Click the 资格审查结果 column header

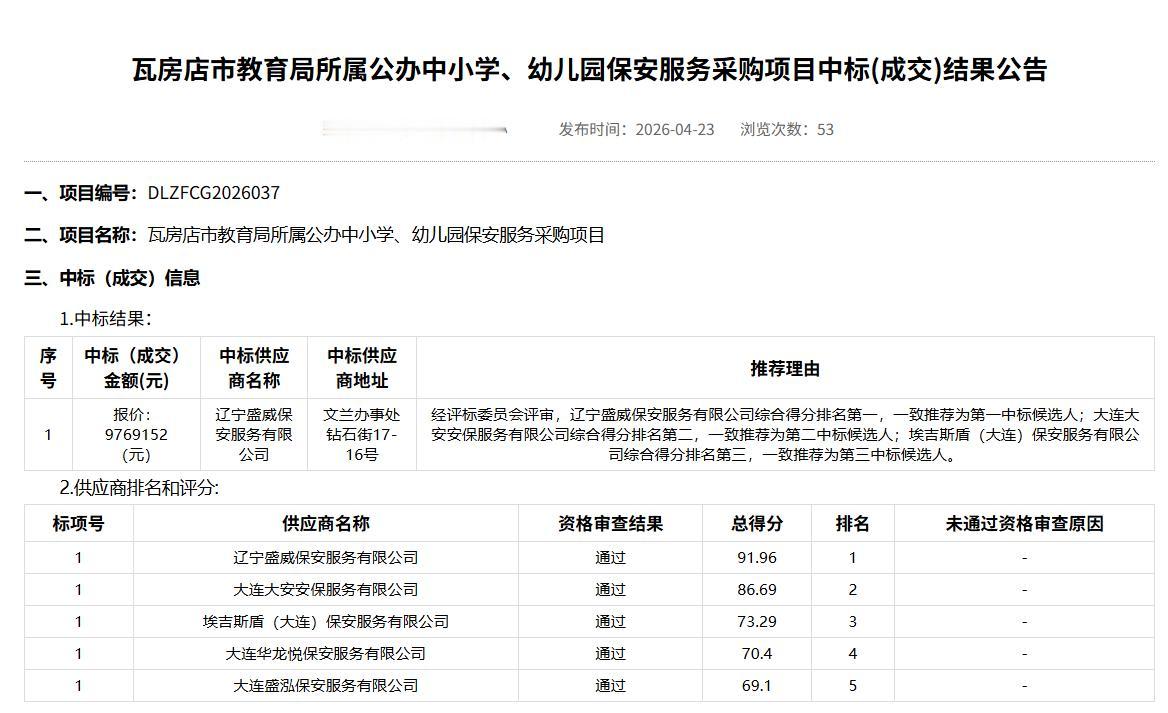point(610,523)
